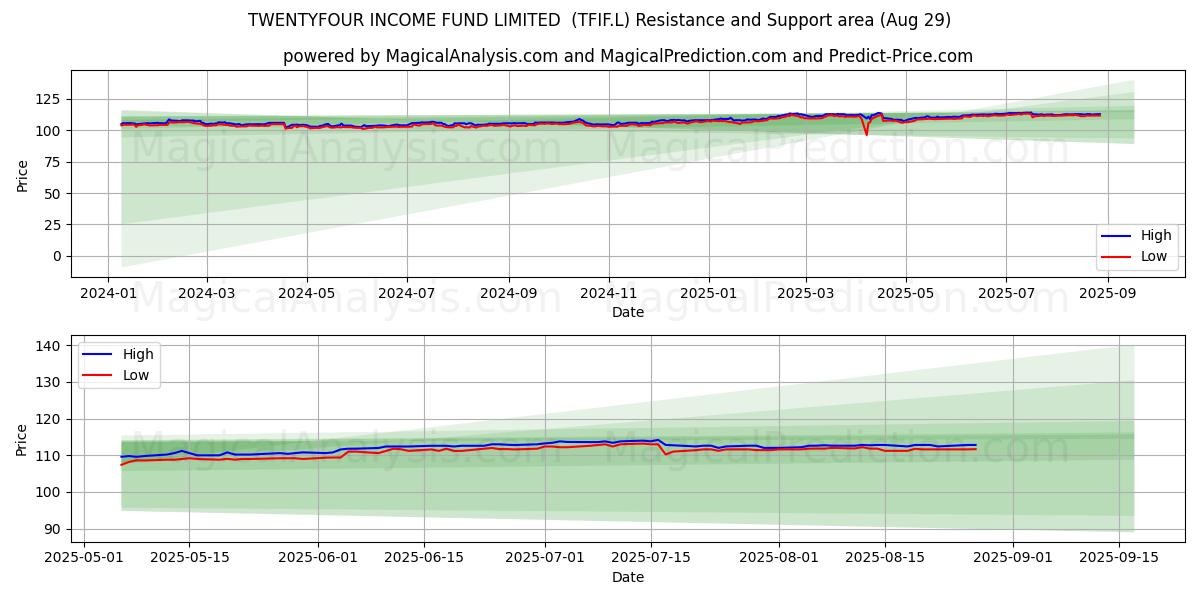1200x600 pixels.
Task: Click the 25 value on top chart axis
Action: [x=54, y=225]
